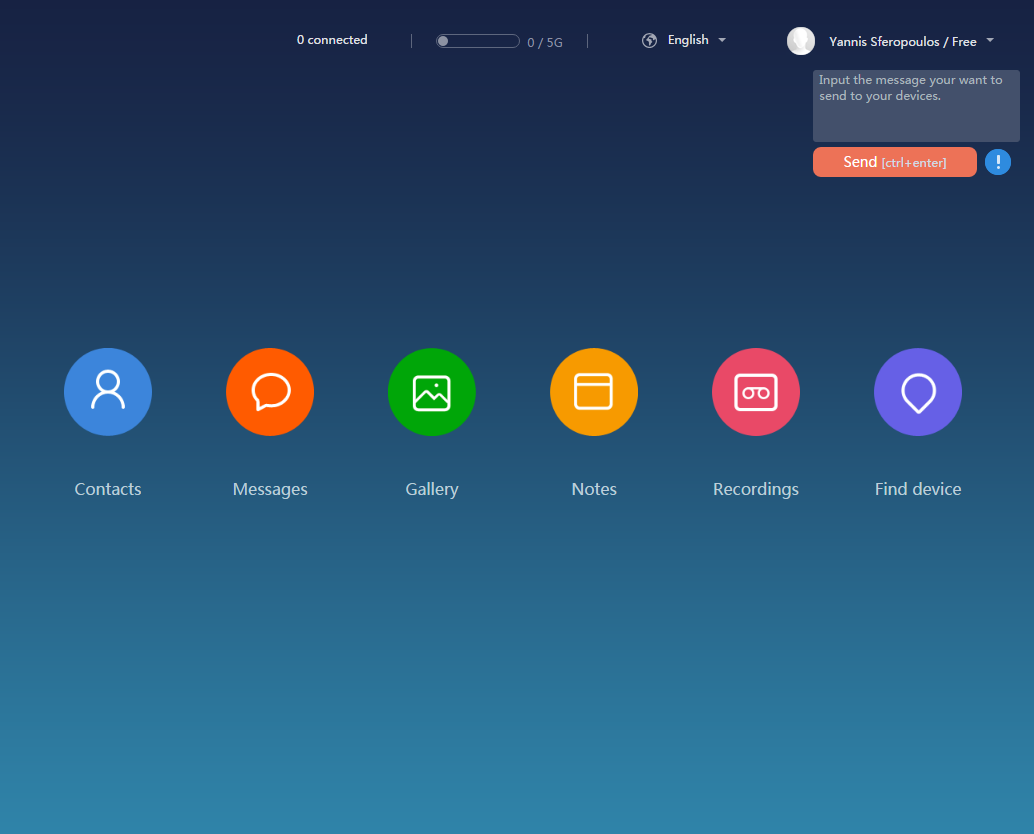The image size is (1034, 834).
Task: Click the 0 / 5G storage text
Action: [x=545, y=42]
